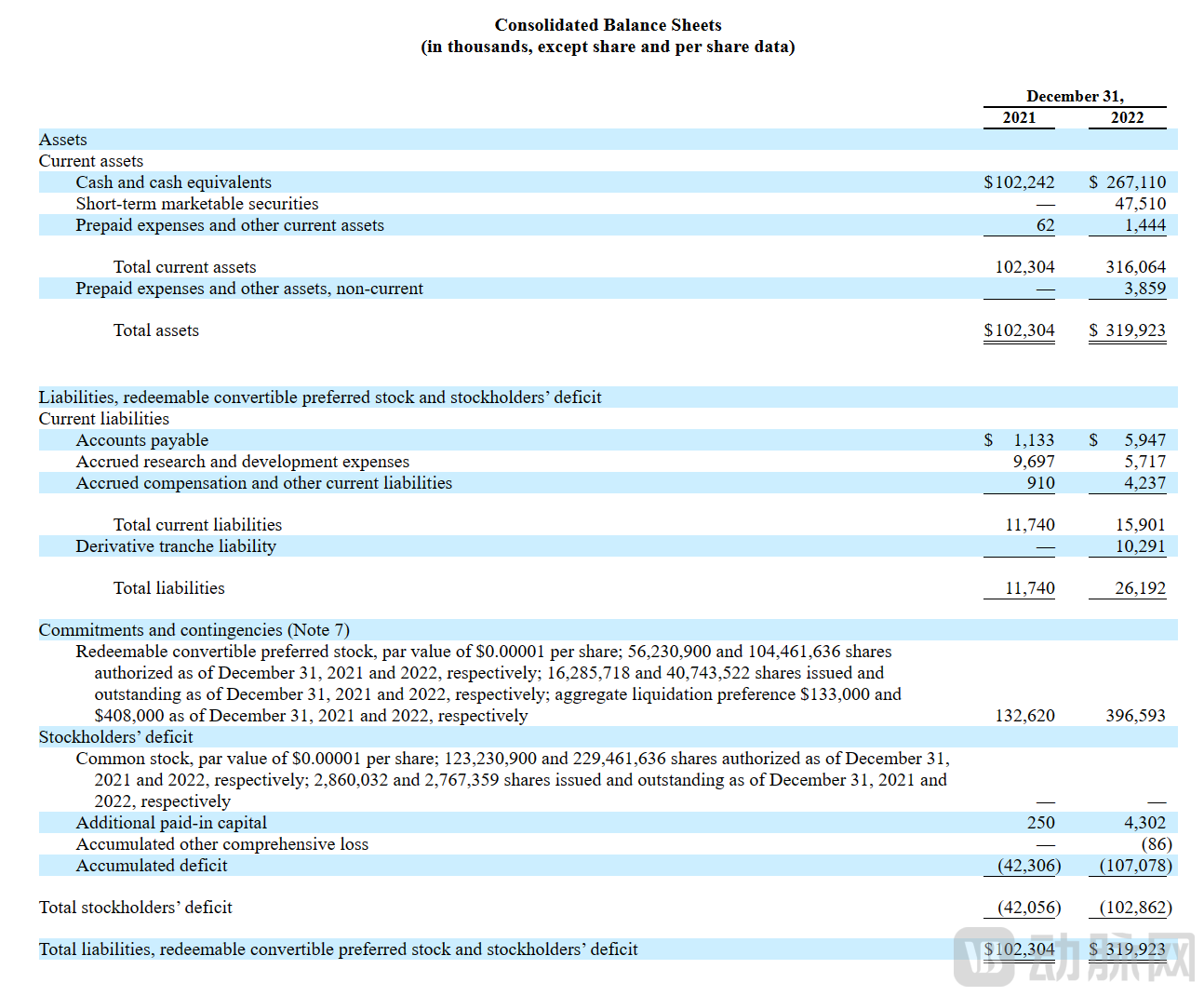Screen dimensions: 1204x996
Task: Click the watermark logo in the bottom-right corner
Action: [1075, 955]
